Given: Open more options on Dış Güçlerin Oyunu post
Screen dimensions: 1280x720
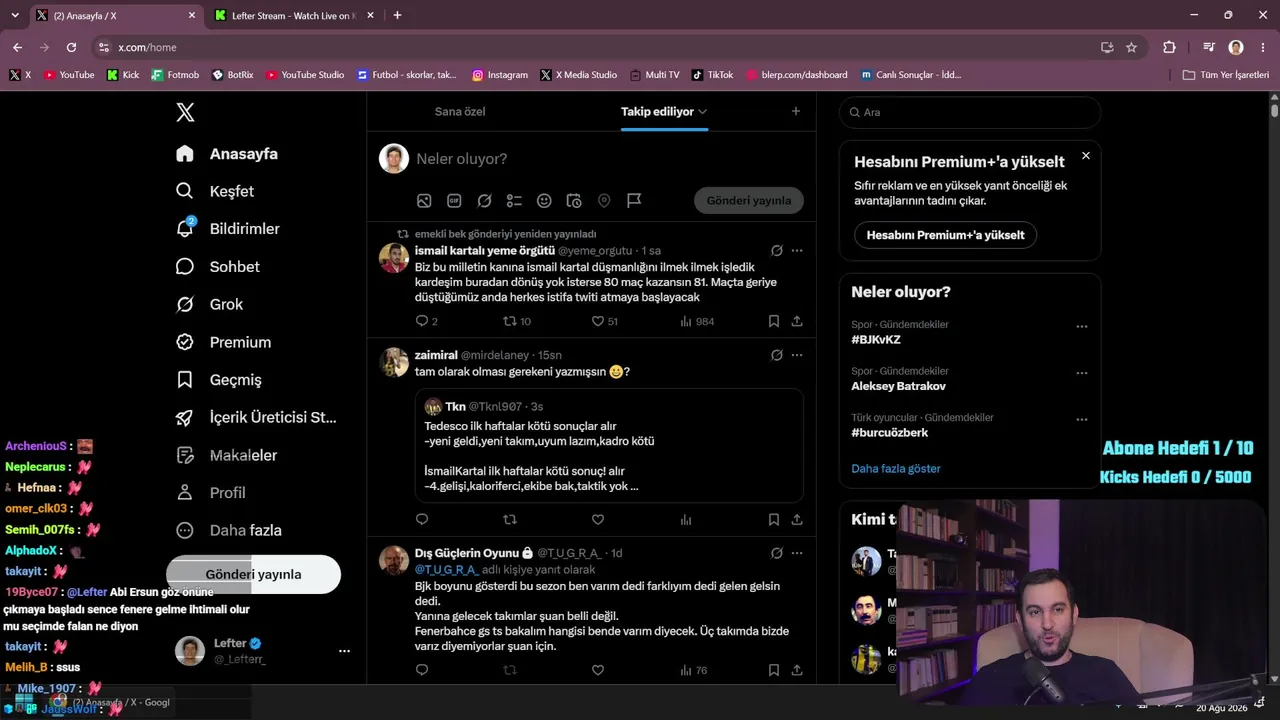Looking at the screenshot, I should (x=797, y=553).
